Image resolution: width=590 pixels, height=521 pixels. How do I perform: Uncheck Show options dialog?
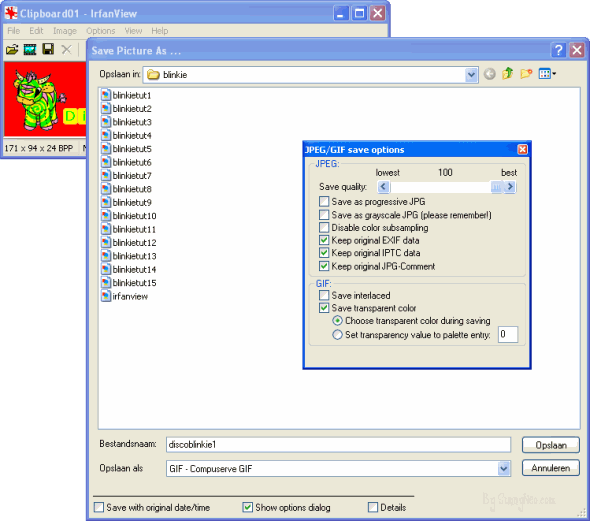(x=248, y=507)
